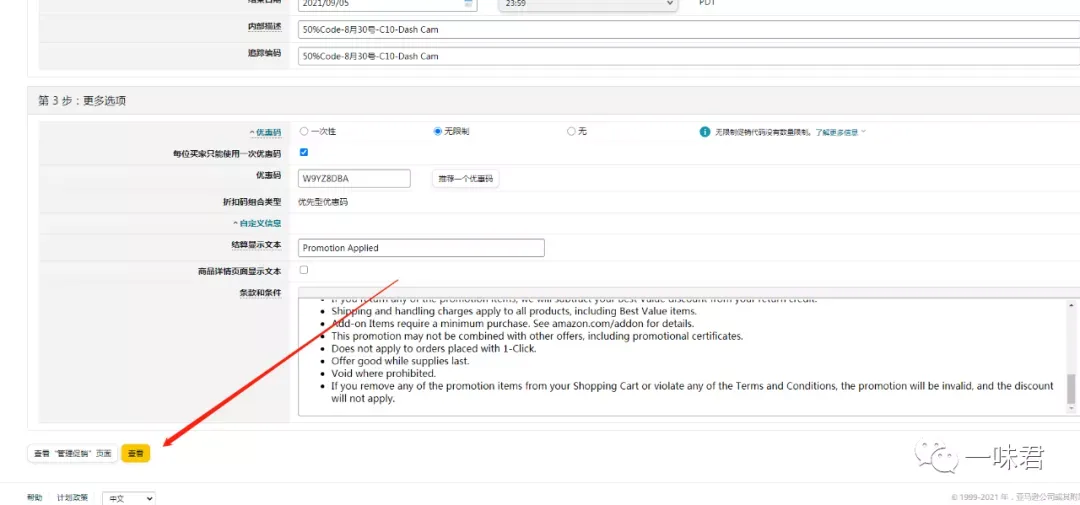Click the blue info icon beside 无限制 description
Screen dimensions: 1080x505
(705, 132)
